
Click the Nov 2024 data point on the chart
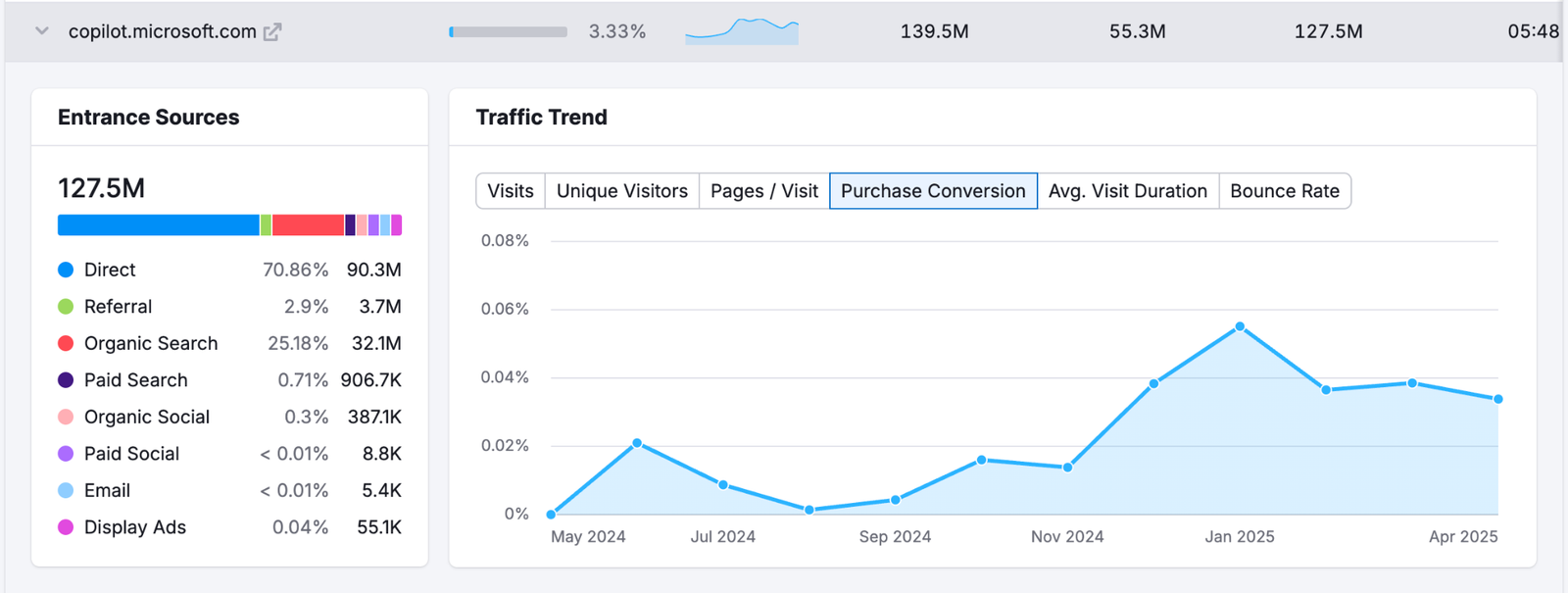(1067, 468)
